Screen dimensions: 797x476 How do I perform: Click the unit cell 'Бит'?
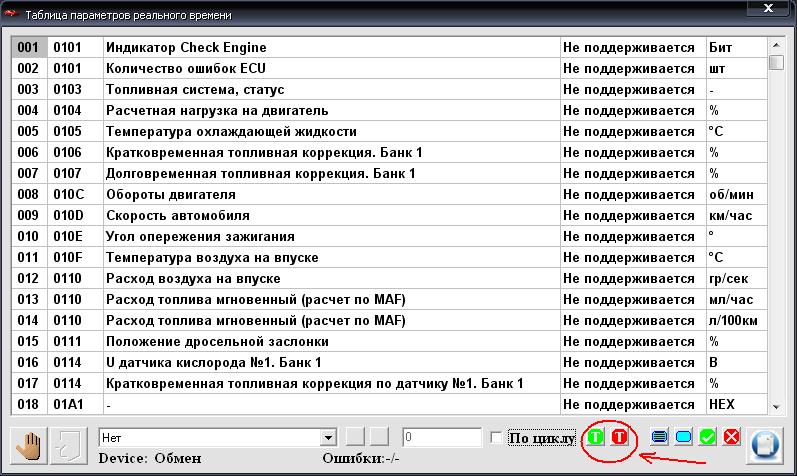click(737, 47)
